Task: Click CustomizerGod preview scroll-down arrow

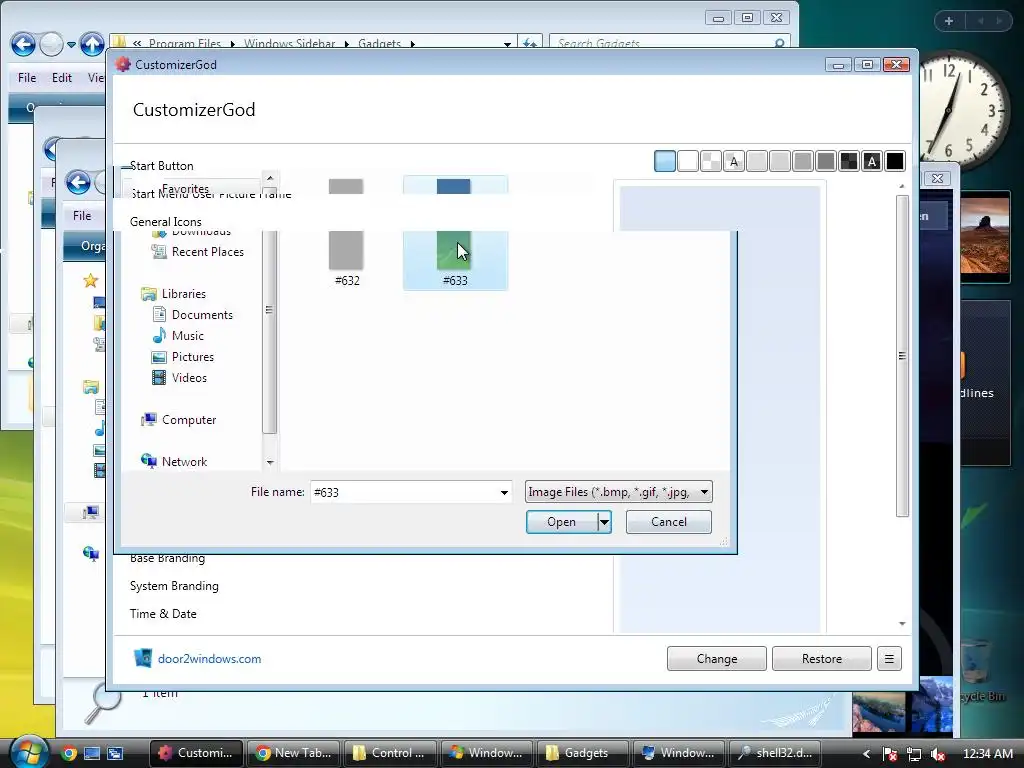Action: 902,624
